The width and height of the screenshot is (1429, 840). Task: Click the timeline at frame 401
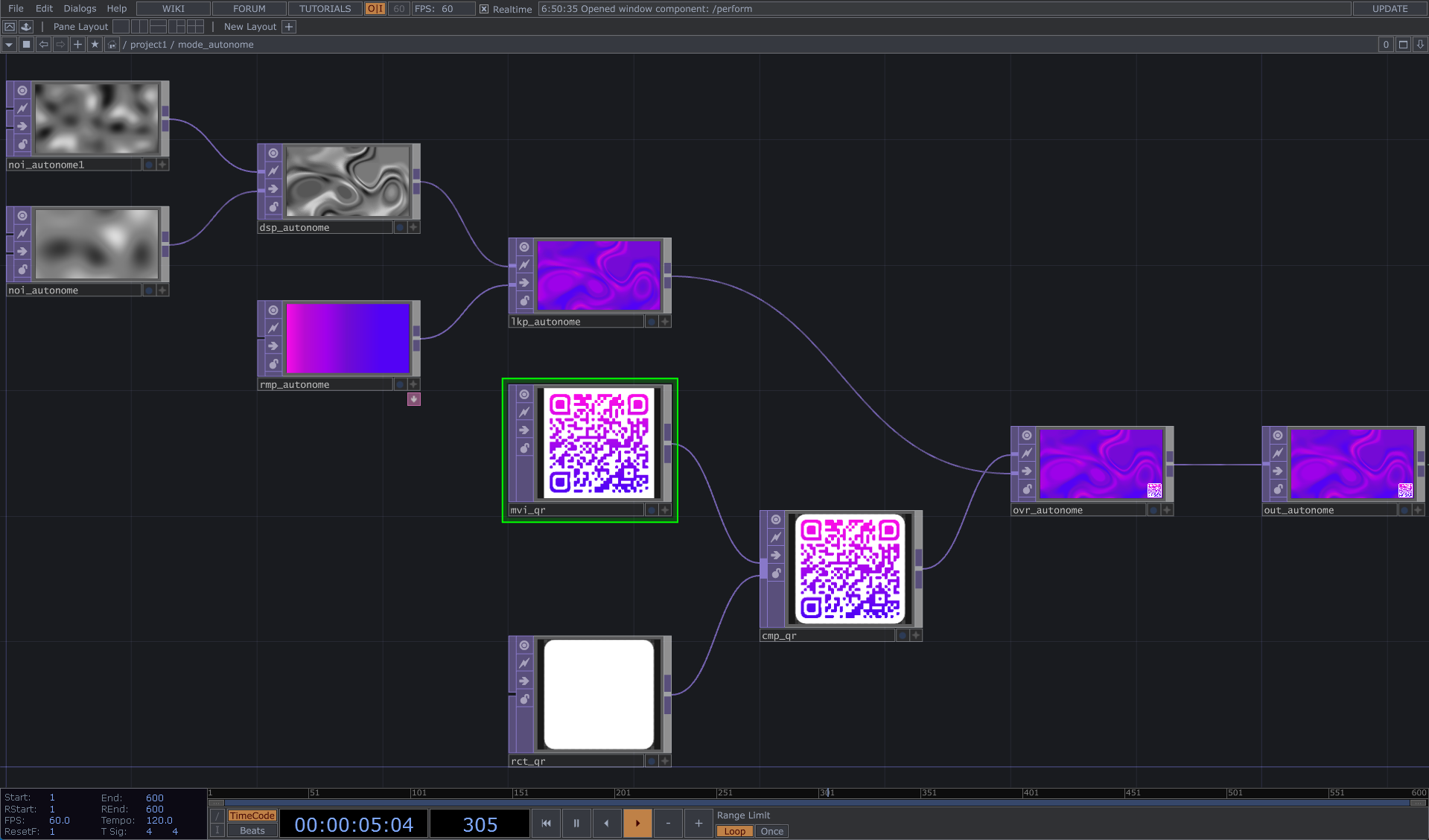click(1023, 793)
